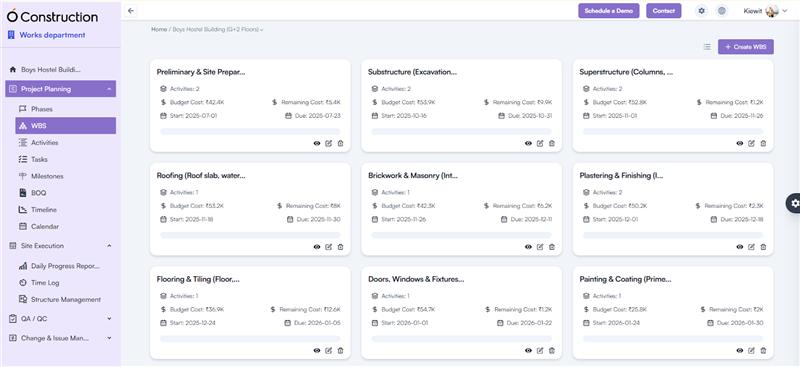Screen dimensions: 800x367
Task: View the Substructure (Excavation... card
Action: pos(528,143)
